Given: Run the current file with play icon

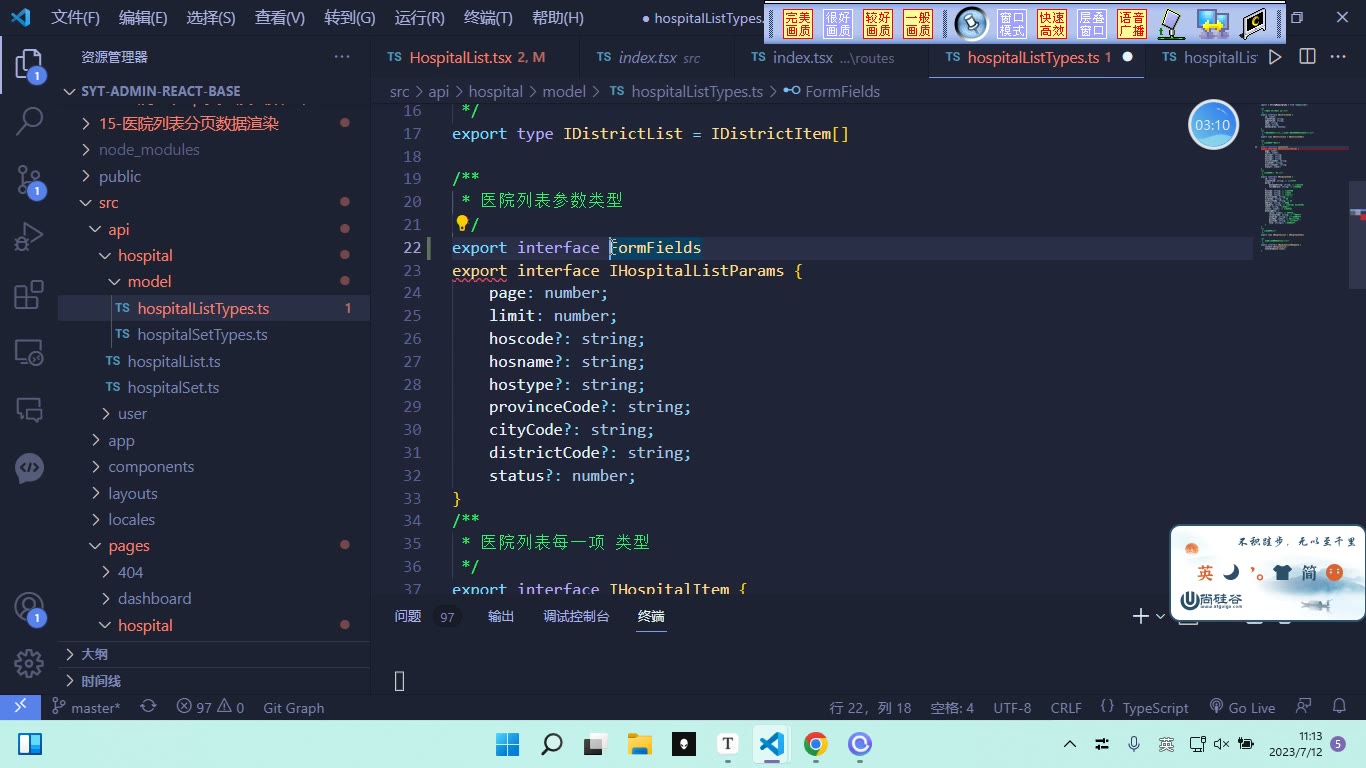Looking at the screenshot, I should pos(1275,57).
